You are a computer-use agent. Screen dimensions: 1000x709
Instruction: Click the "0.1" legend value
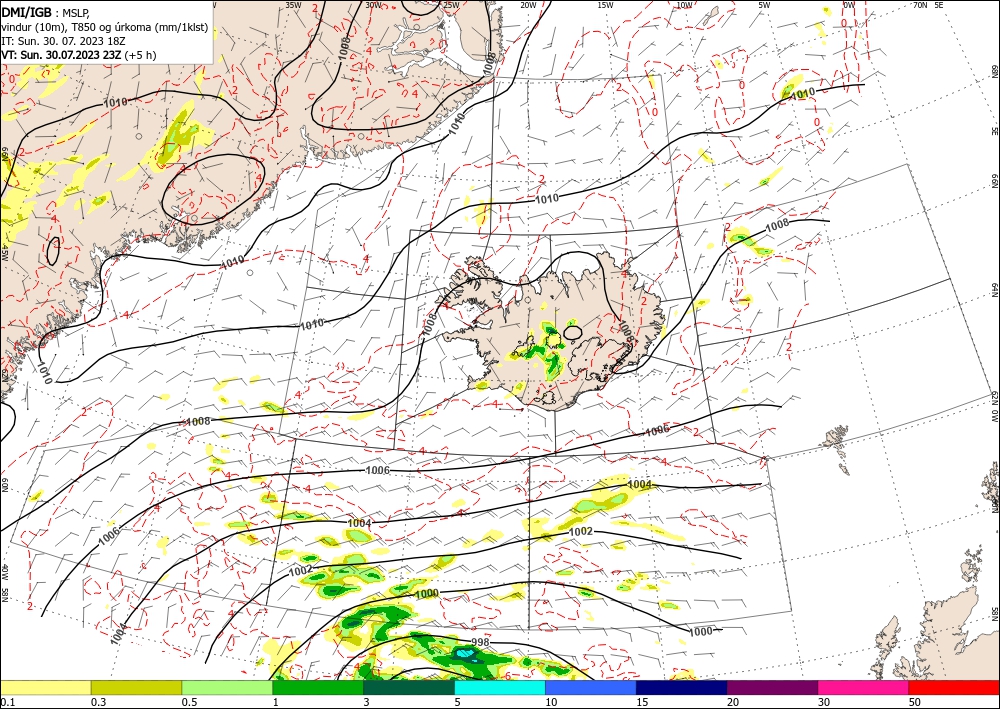6,702
